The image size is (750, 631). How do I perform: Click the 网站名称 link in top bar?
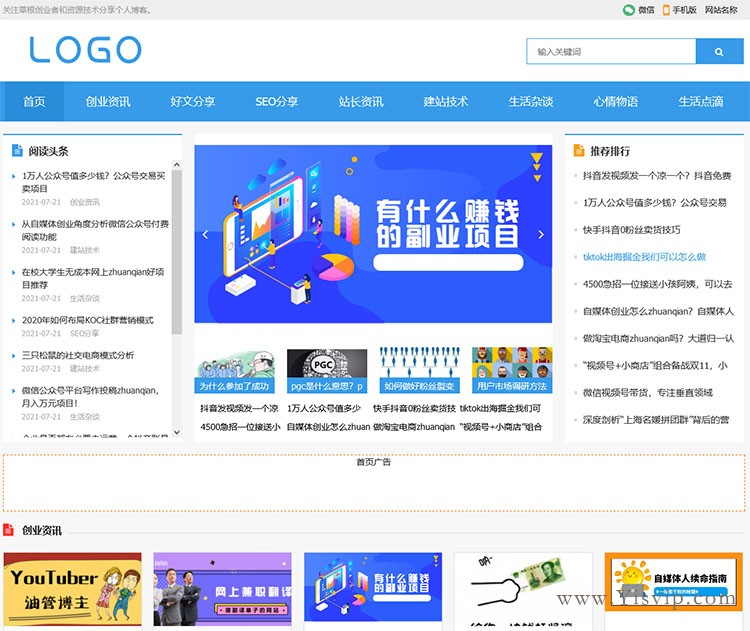click(x=721, y=10)
